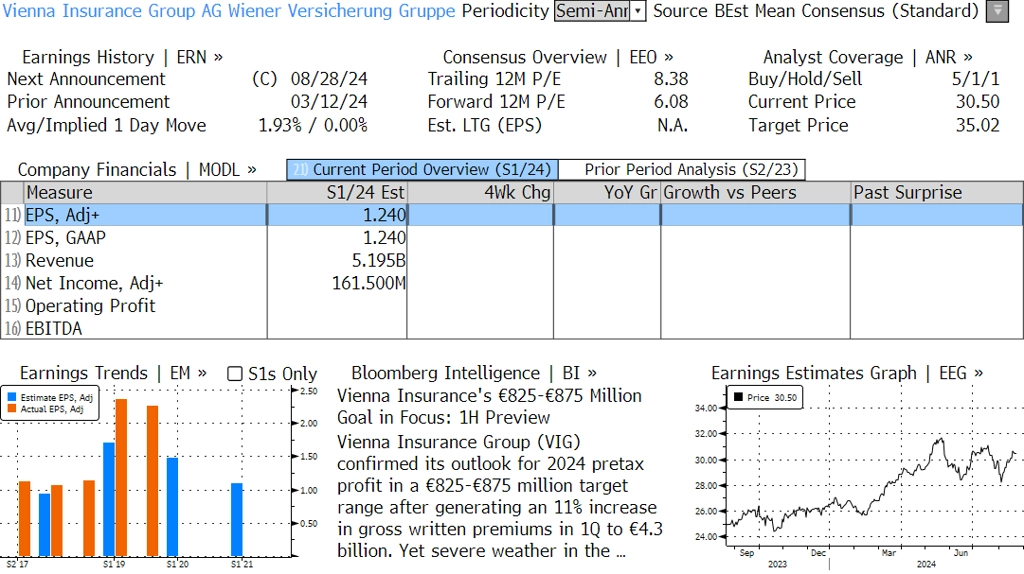This screenshot has height=574, width=1024.
Task: Click the Revenue estimate 5.195B
Action: coord(379,261)
